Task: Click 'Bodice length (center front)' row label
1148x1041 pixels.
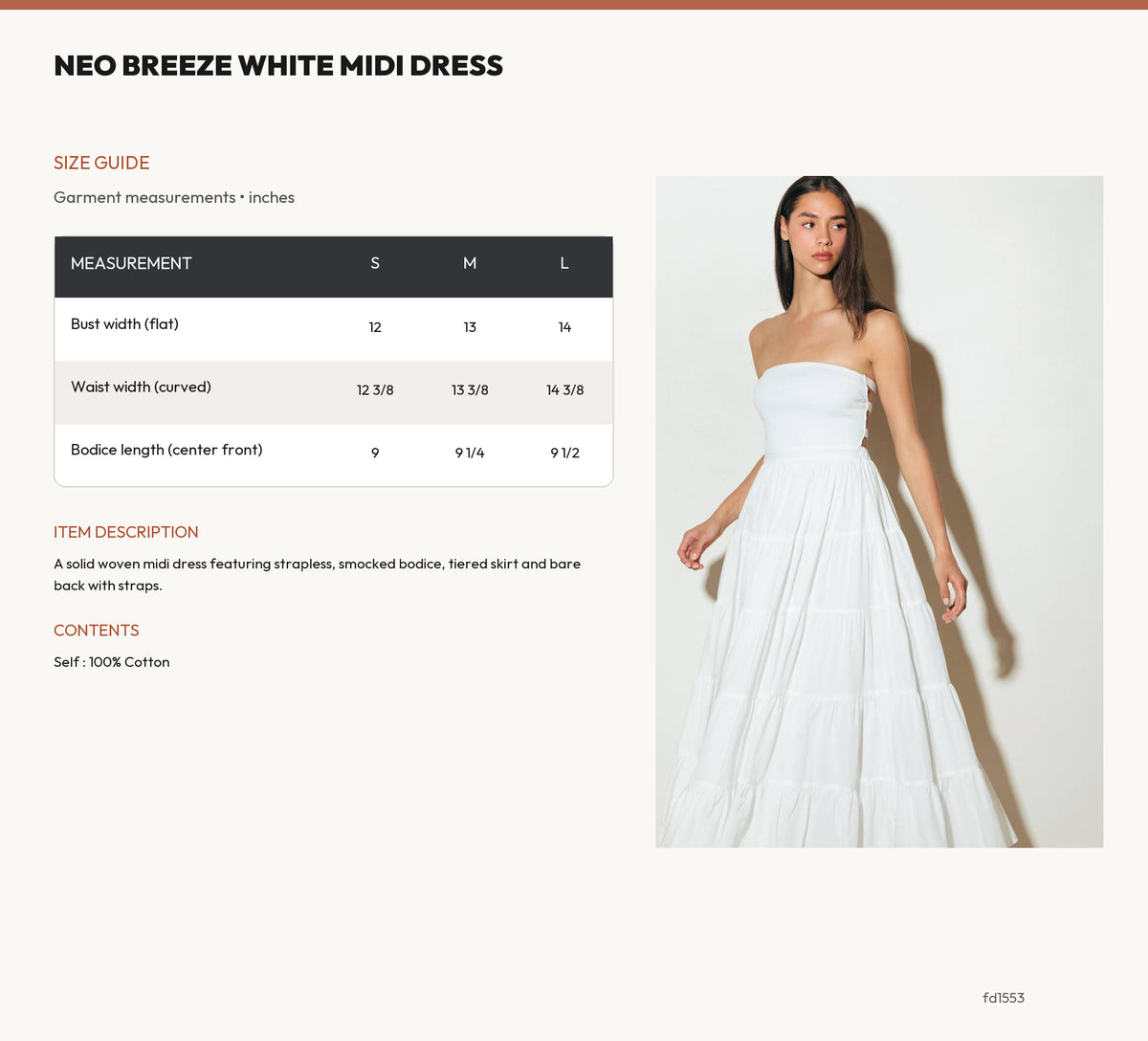Action: (x=166, y=450)
